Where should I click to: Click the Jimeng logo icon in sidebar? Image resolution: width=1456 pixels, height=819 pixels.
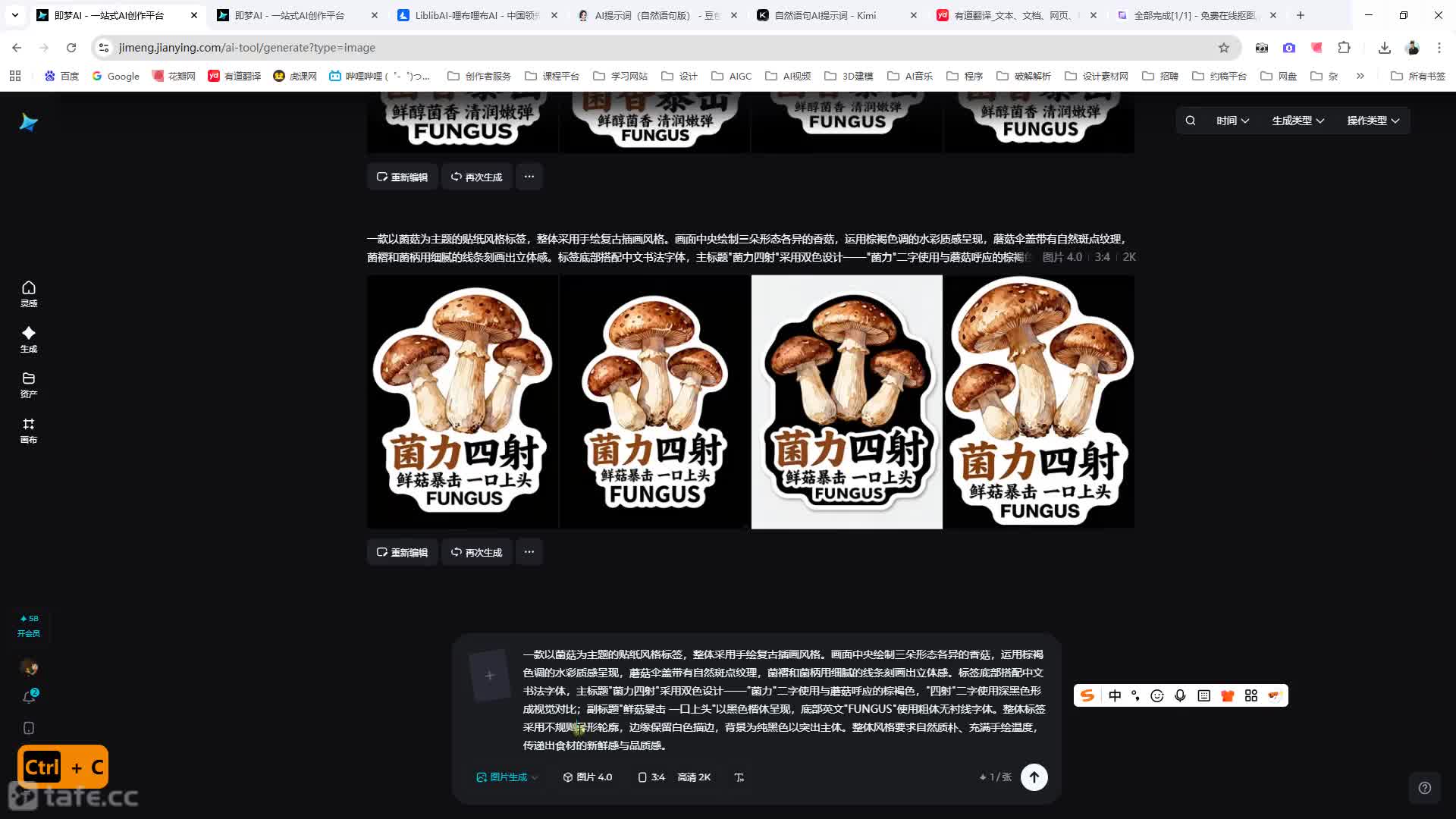tap(28, 122)
